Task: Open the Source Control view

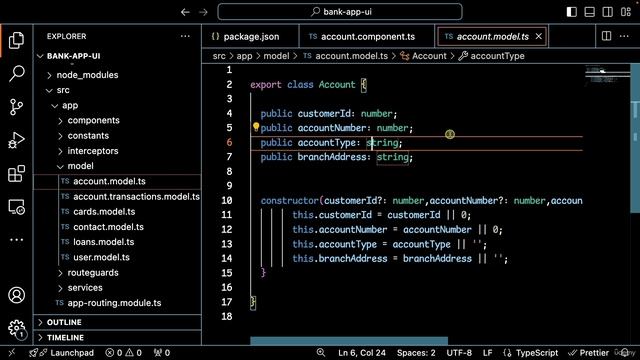Action: [16, 107]
